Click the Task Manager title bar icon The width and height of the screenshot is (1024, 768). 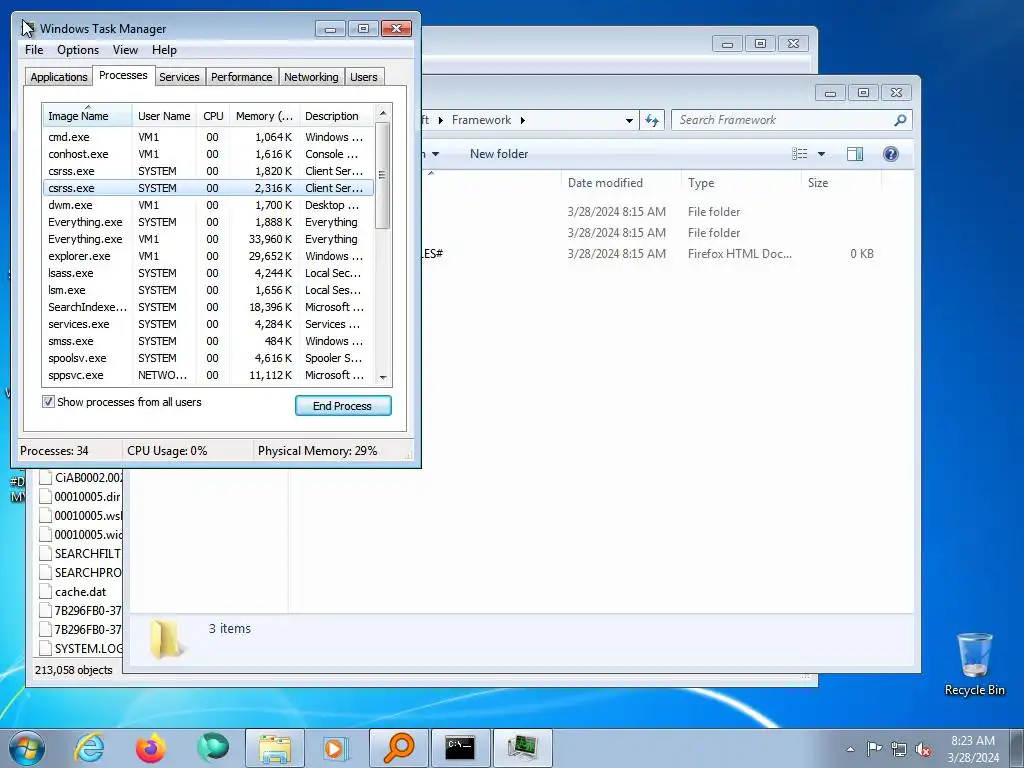[x=27, y=29]
